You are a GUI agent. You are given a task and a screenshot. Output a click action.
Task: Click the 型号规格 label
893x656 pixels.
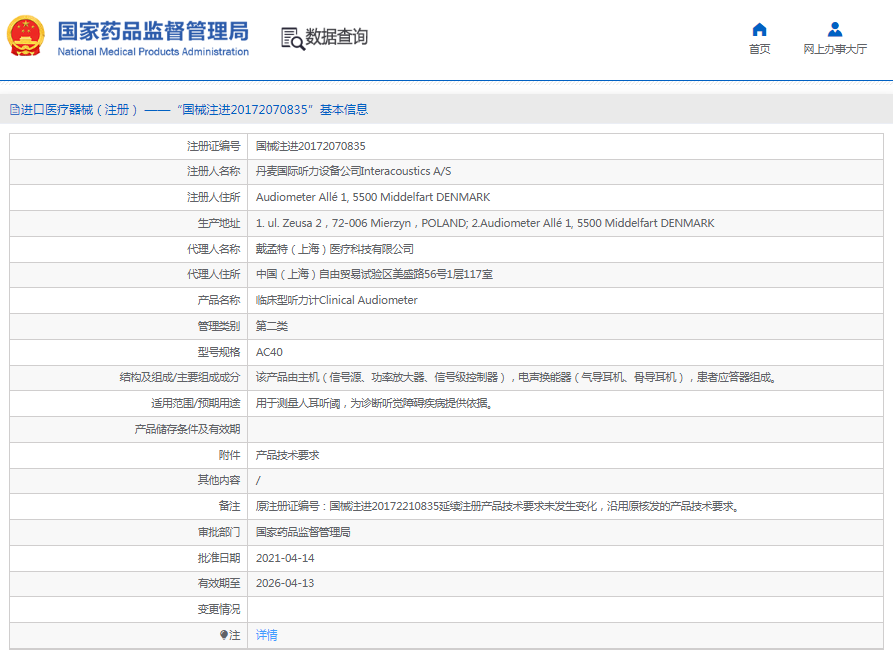click(x=219, y=352)
